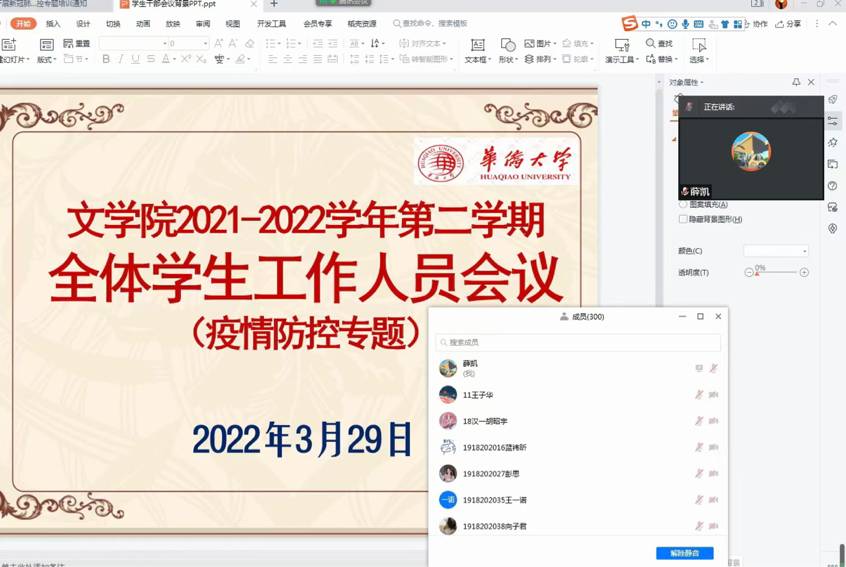Open the 形状 shapes tool
Image resolution: width=846 pixels, height=567 pixels.
(x=508, y=50)
